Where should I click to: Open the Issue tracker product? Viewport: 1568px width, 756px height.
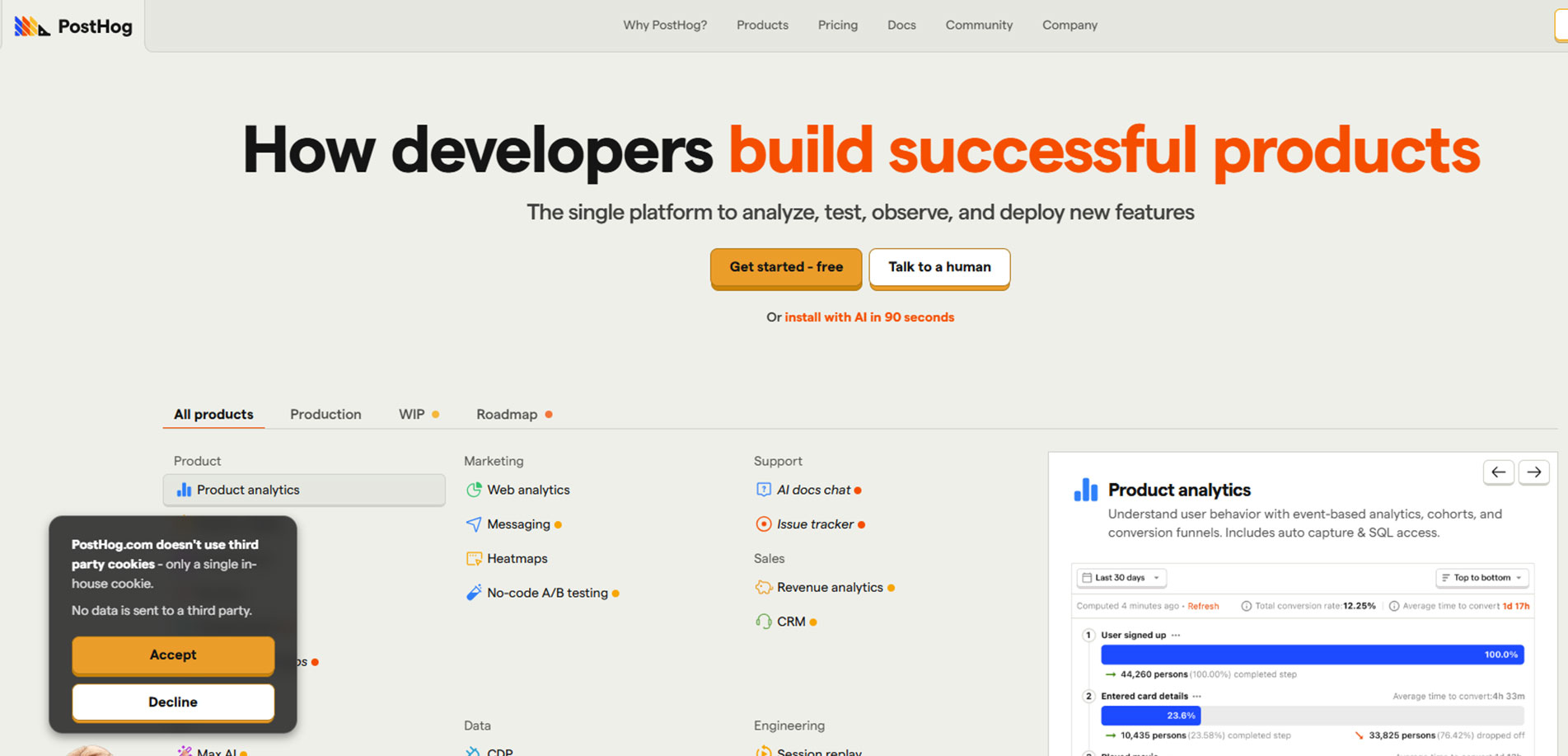(815, 524)
